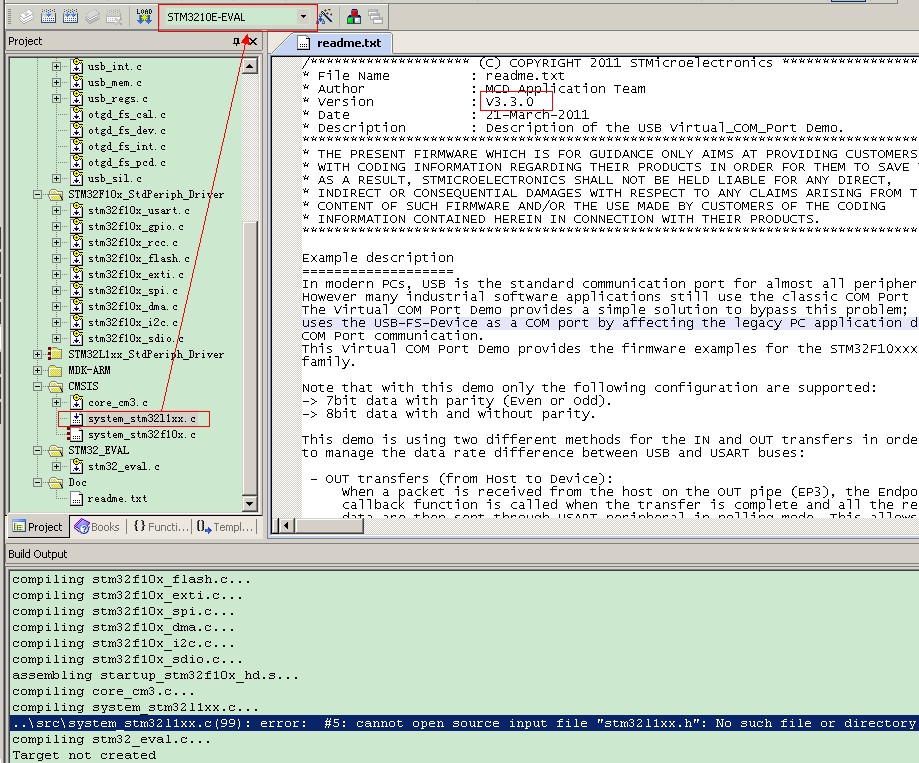
Task: Click the stm32f10x_flash.c file icon
Action: (x=76, y=258)
